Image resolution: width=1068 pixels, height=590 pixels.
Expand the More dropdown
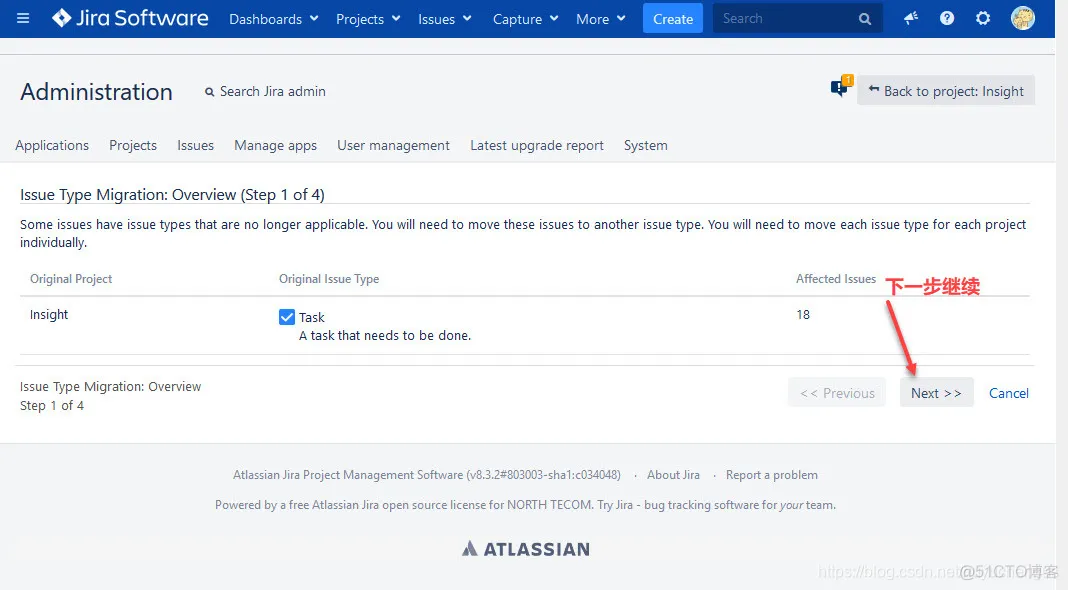coord(600,19)
